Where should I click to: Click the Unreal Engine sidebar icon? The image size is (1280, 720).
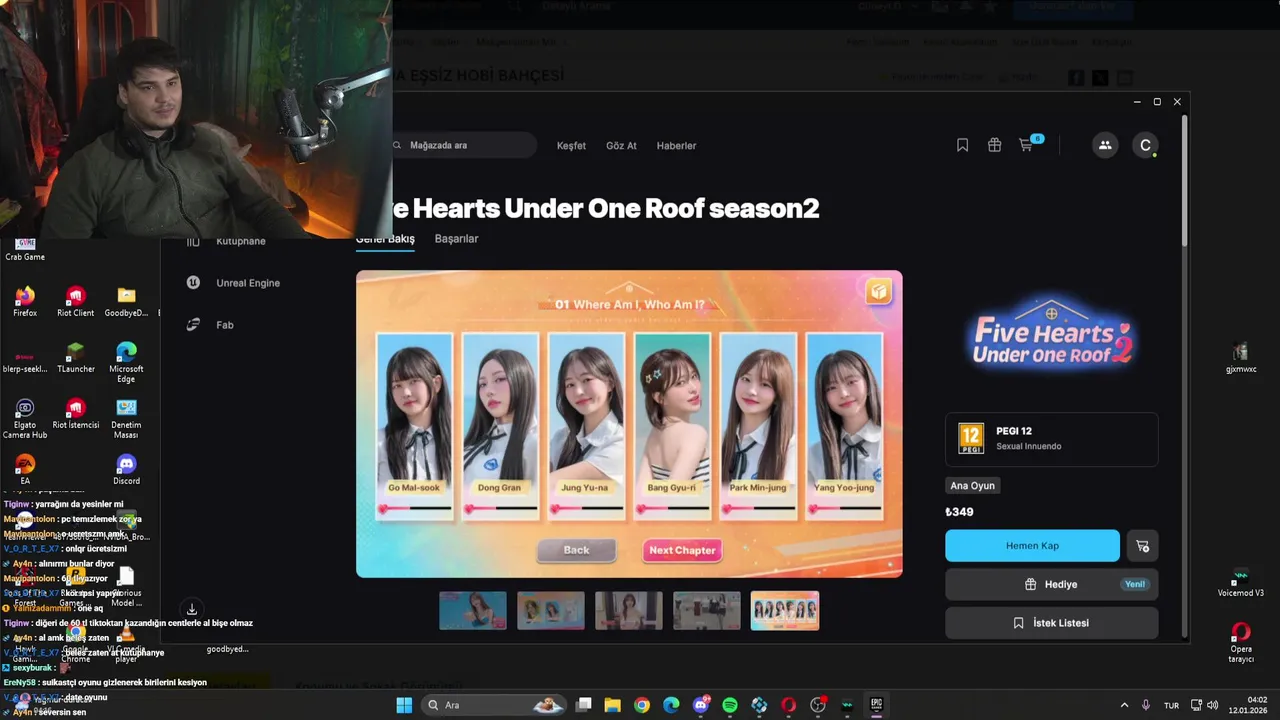click(193, 283)
